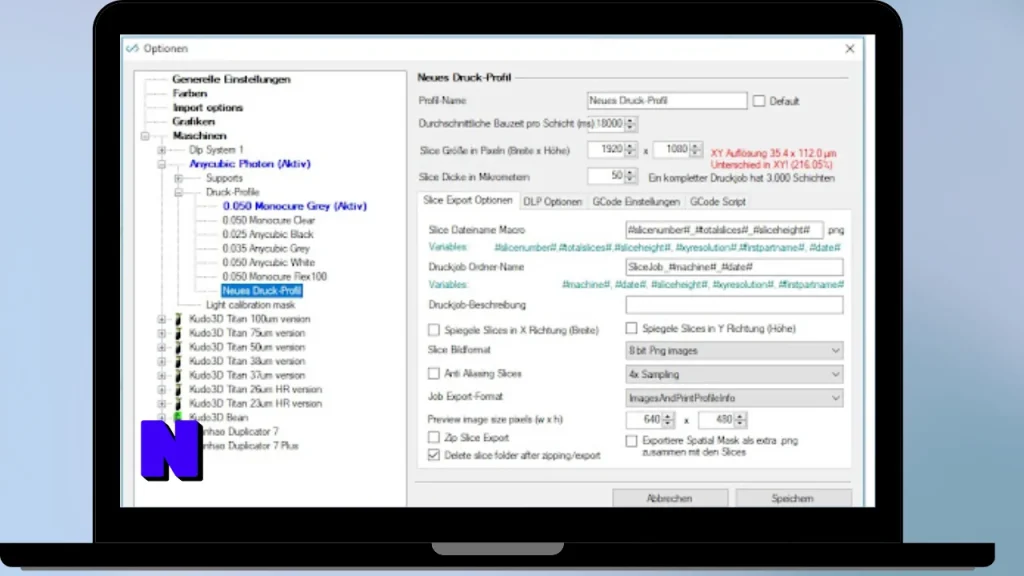
Task: Collapse the Maschinen tree node
Action: [x=145, y=136]
